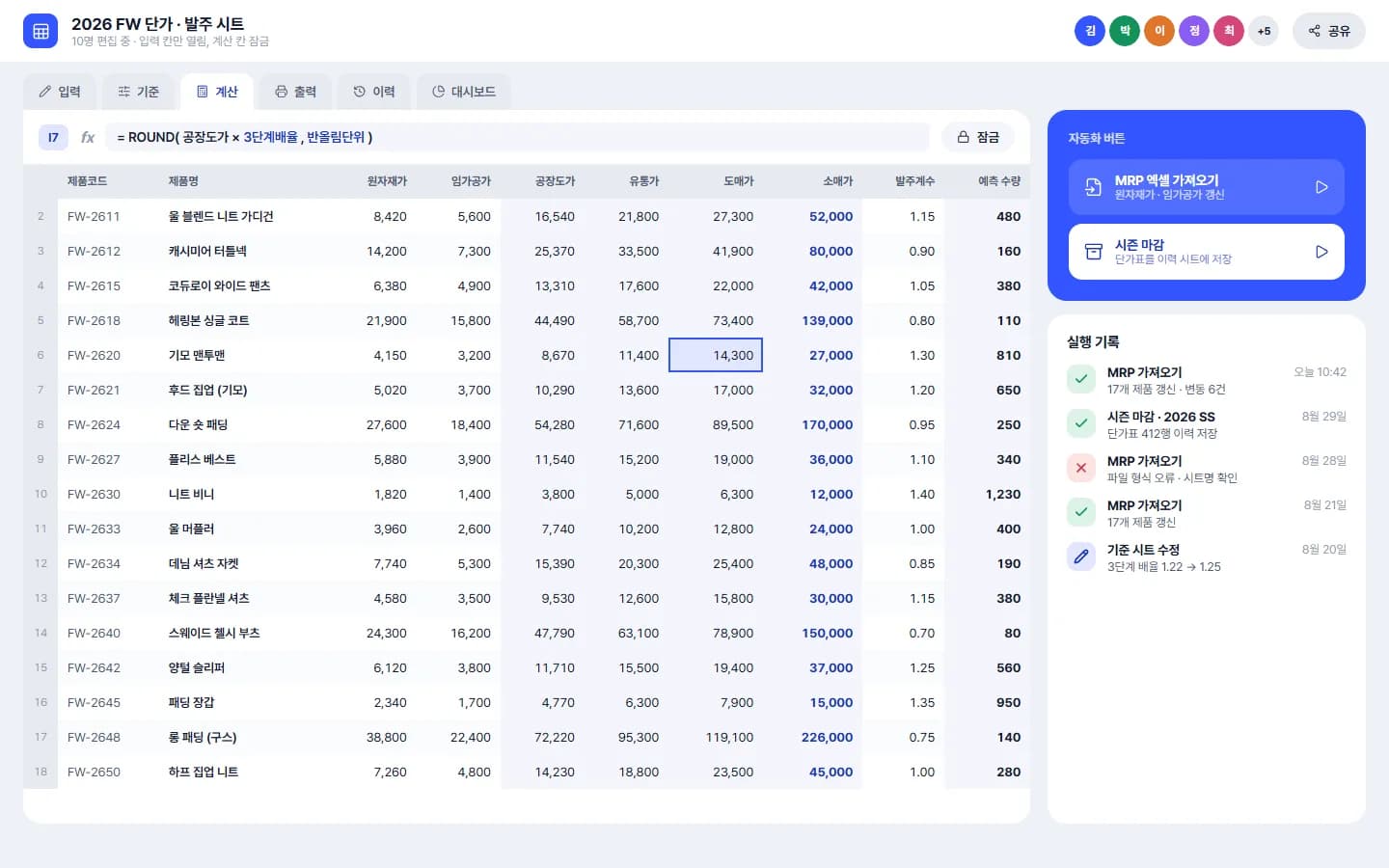Open the 기준 시트 수정 log entry
The height and width of the screenshot is (868, 1389).
[1207, 556]
